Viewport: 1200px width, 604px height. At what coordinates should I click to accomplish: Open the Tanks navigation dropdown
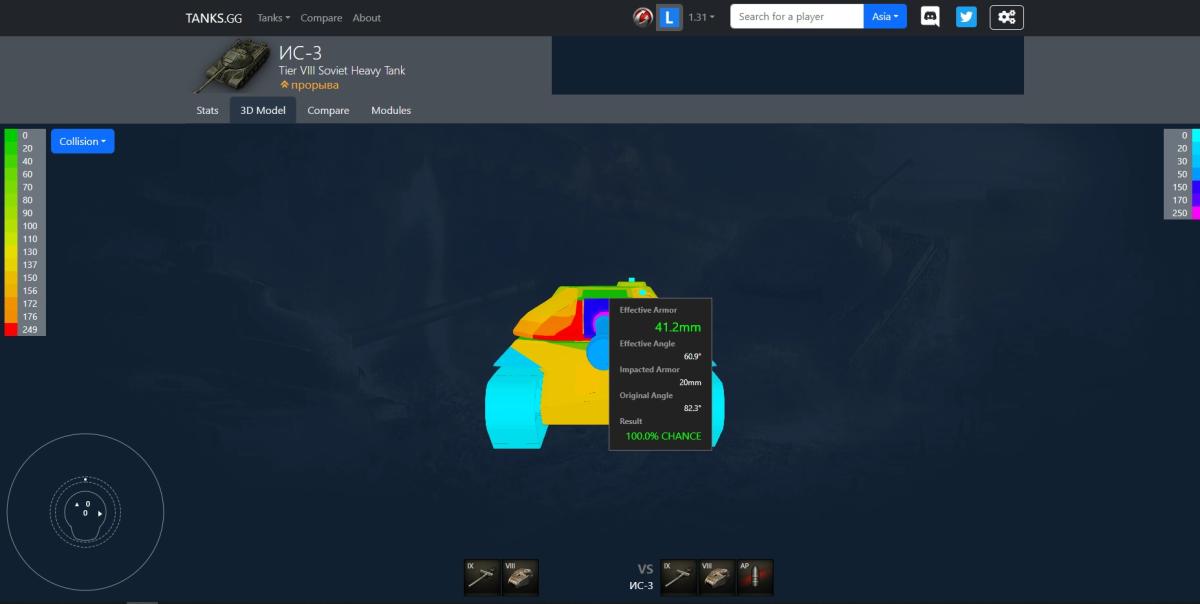(273, 18)
